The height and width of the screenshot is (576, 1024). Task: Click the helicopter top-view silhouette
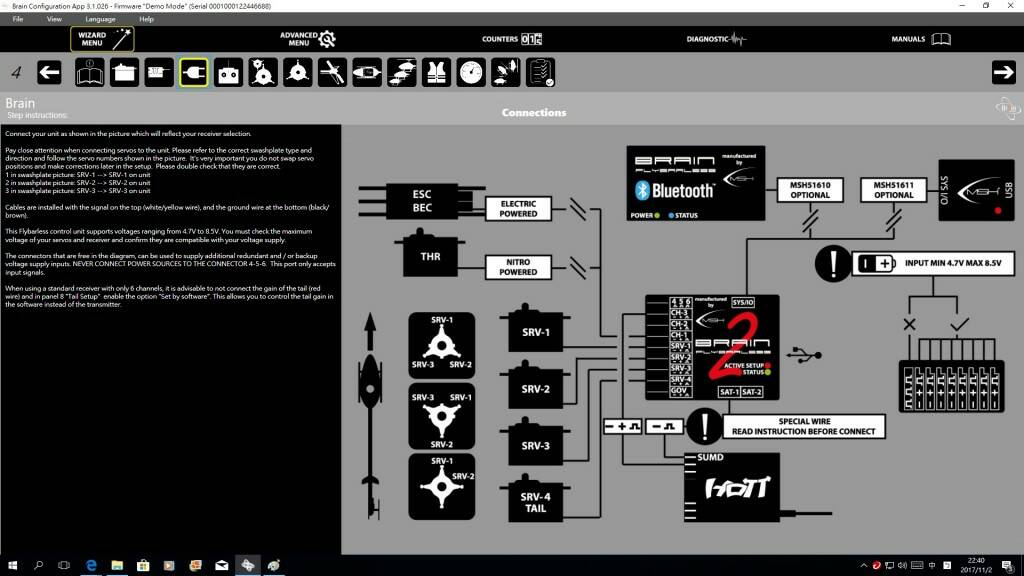point(370,416)
